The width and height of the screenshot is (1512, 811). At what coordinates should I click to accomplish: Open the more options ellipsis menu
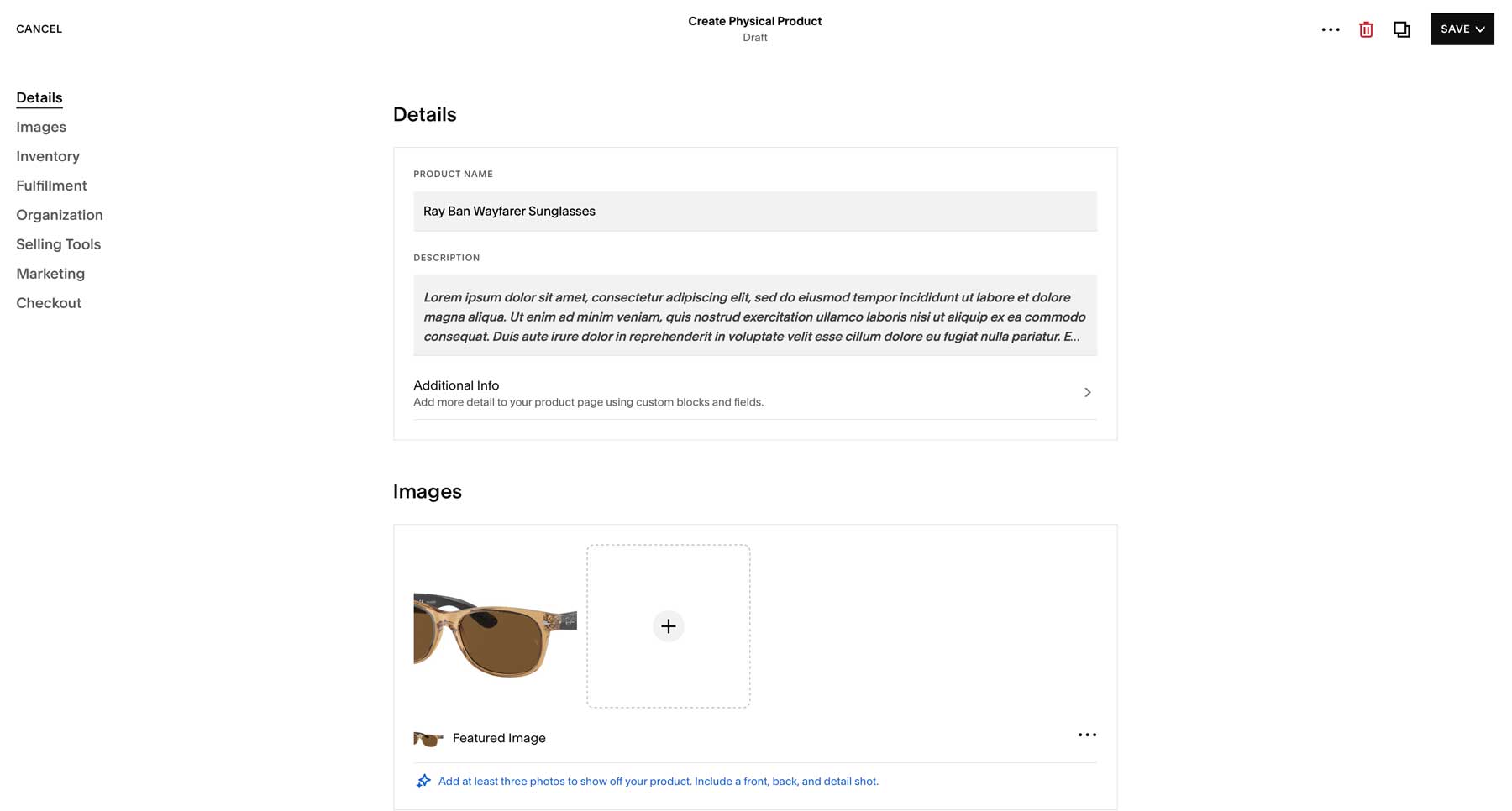1330,29
